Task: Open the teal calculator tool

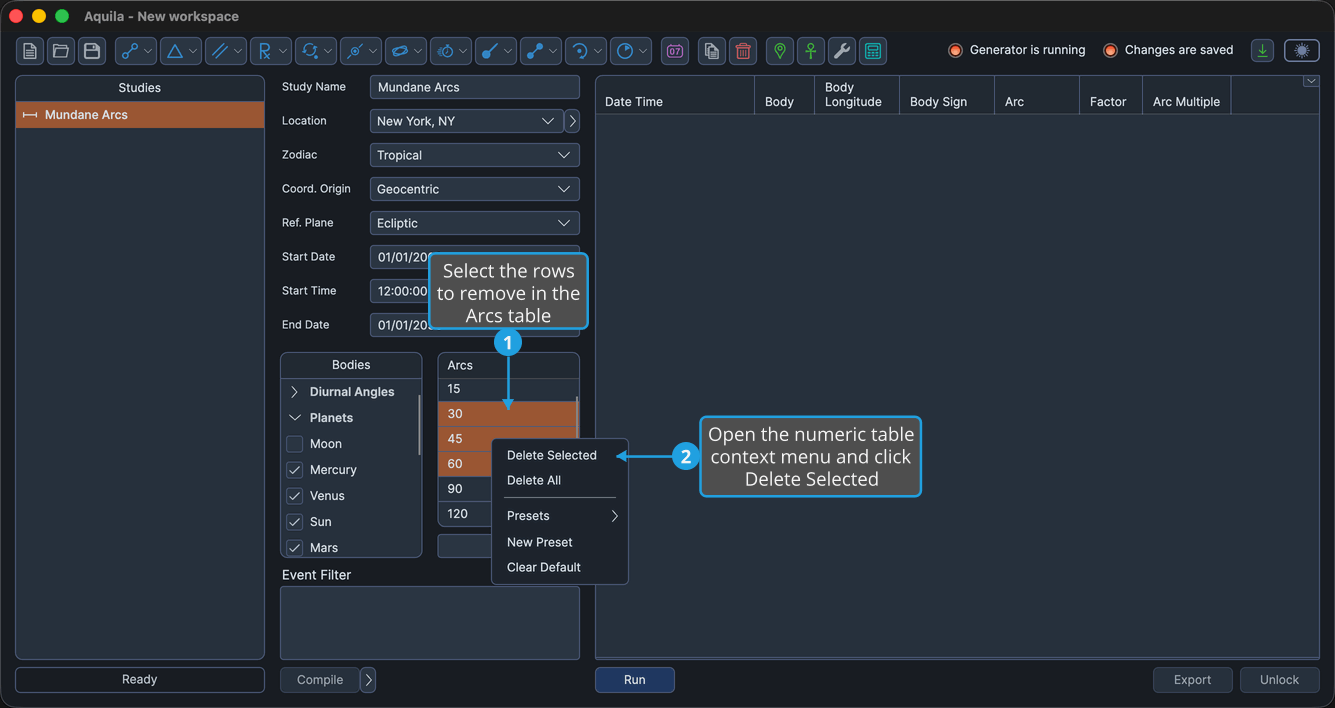Action: click(x=873, y=51)
